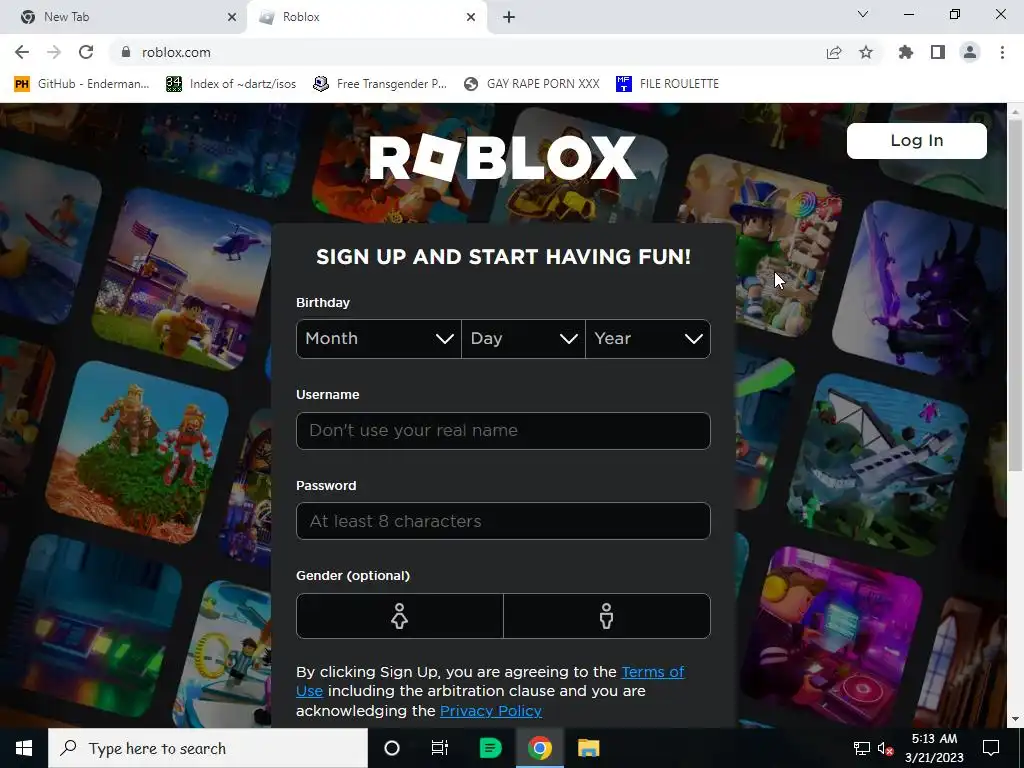
Task: Open GitHub - Enderman bookmark
Action: tap(82, 84)
